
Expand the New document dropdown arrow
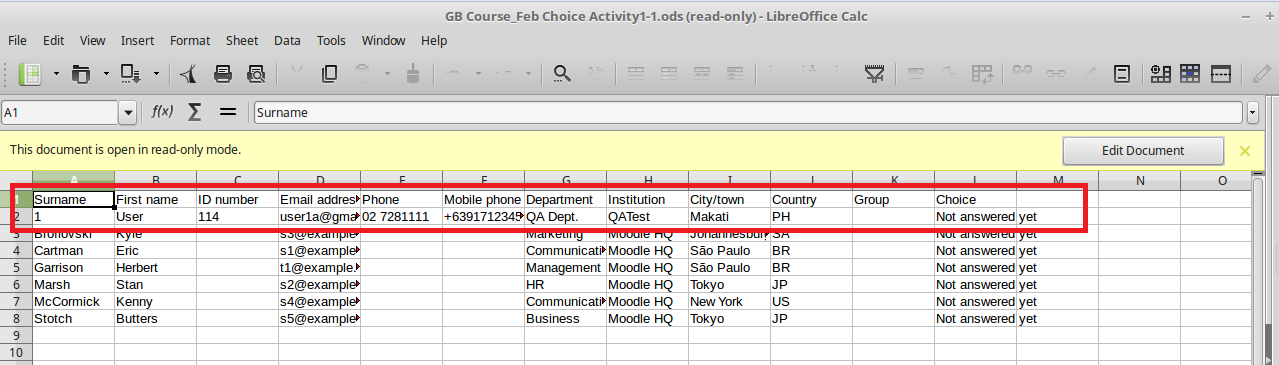[56, 73]
